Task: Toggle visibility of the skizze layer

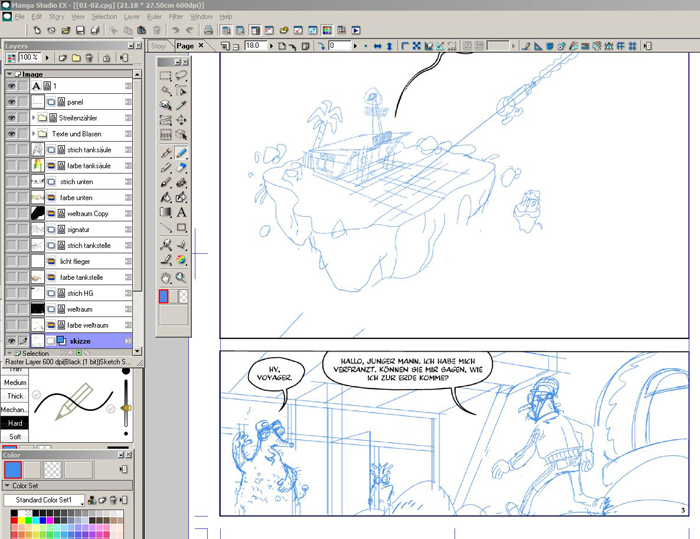Action: click(x=12, y=341)
